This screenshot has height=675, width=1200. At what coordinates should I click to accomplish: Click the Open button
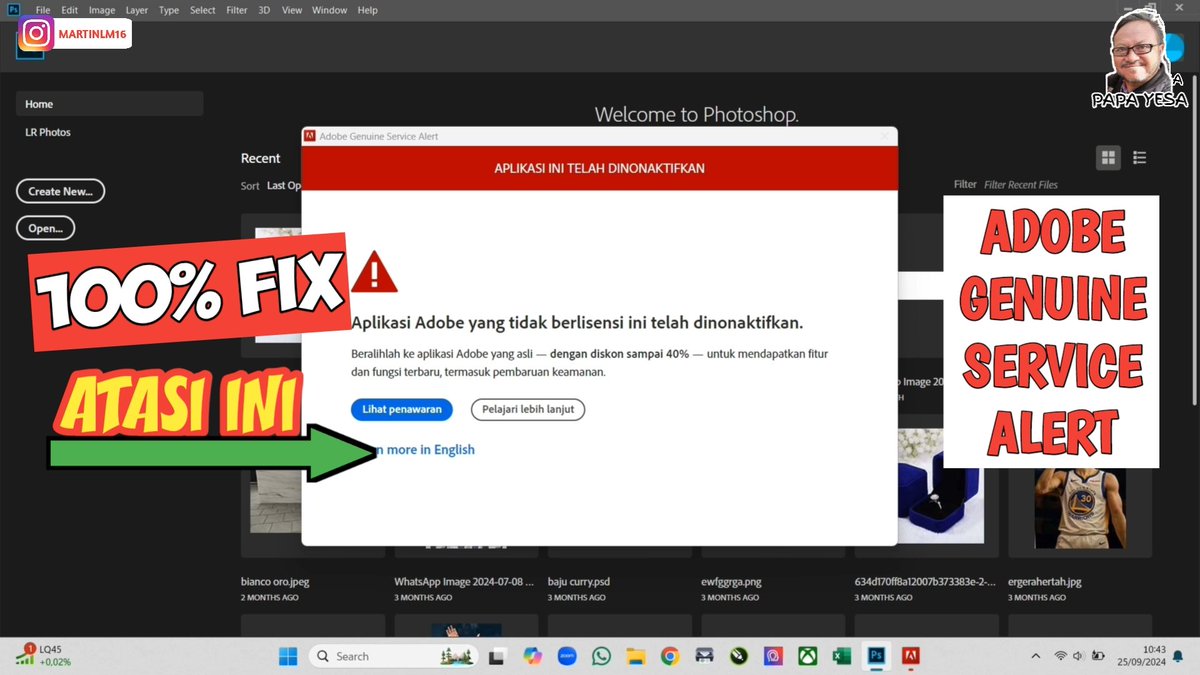click(45, 228)
